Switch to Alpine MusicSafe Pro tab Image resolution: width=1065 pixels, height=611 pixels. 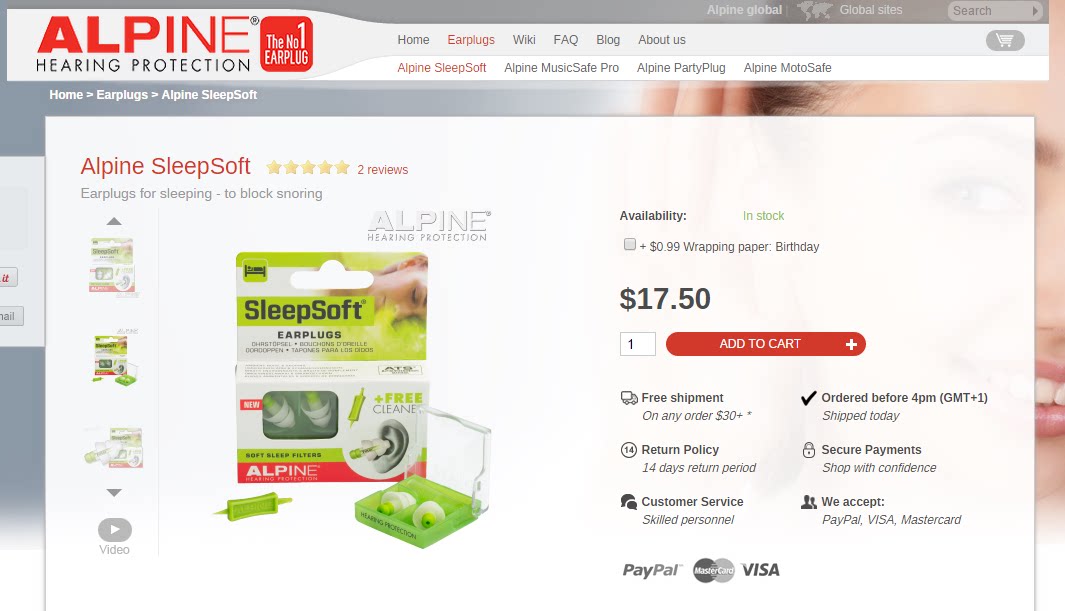click(561, 68)
